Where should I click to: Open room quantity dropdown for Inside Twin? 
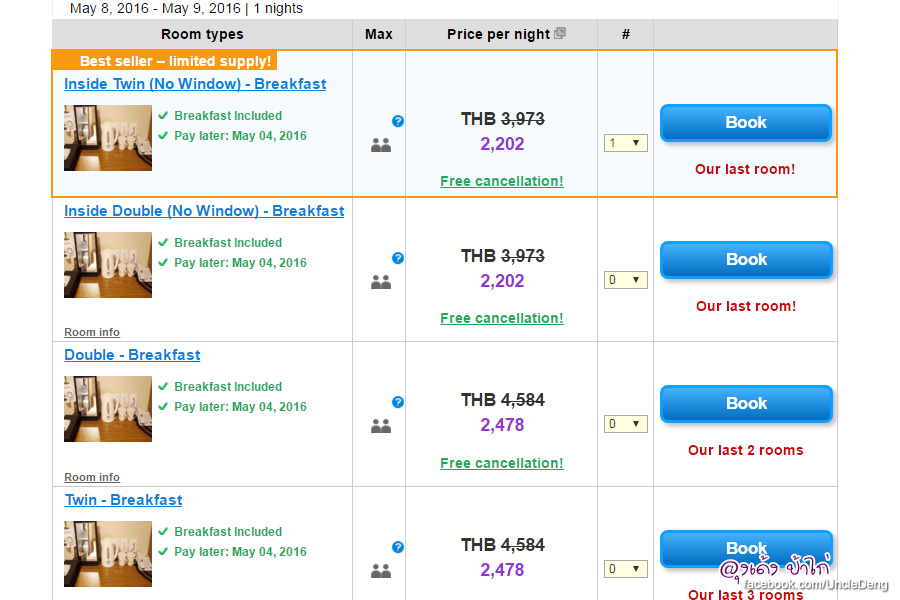coord(625,143)
